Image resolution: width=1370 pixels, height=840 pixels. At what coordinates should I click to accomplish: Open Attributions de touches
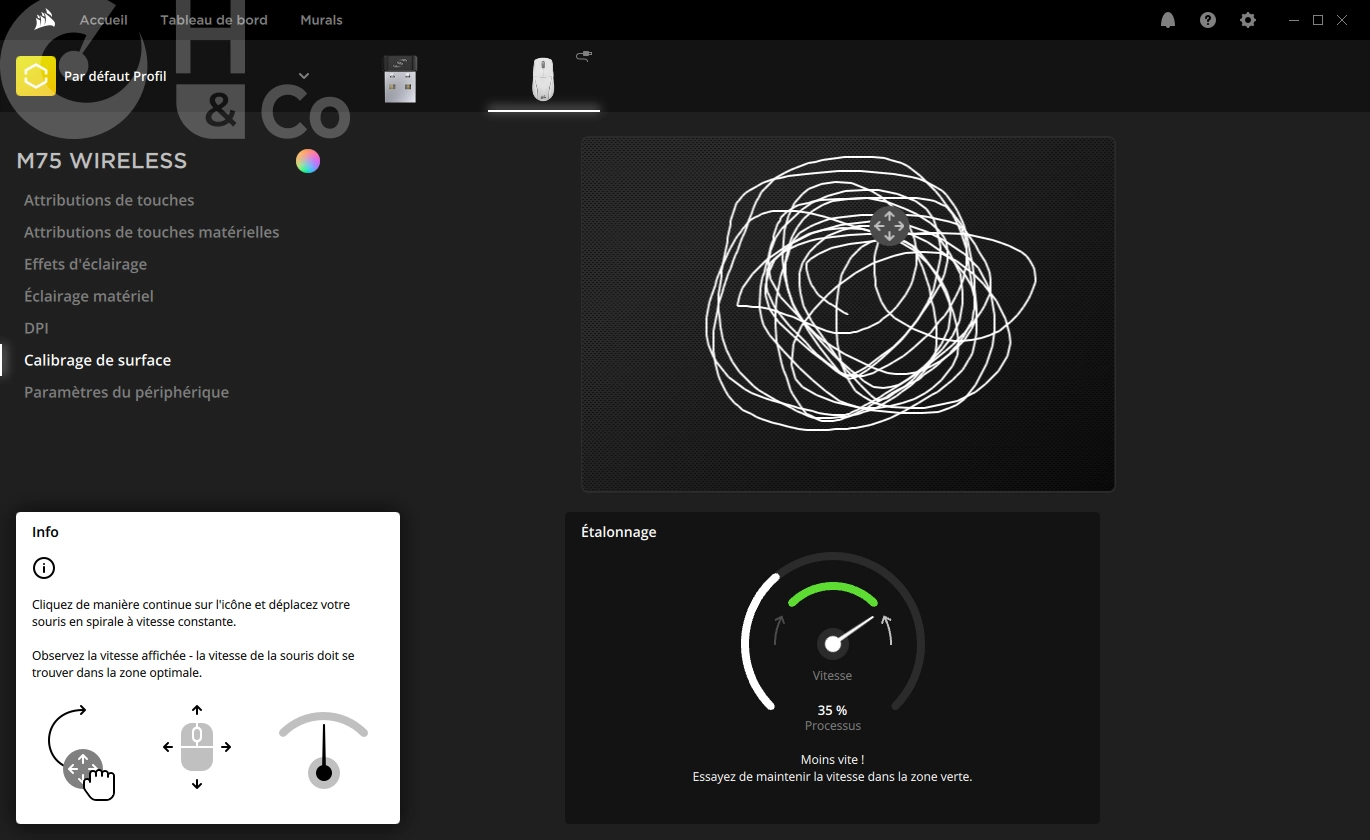point(109,200)
